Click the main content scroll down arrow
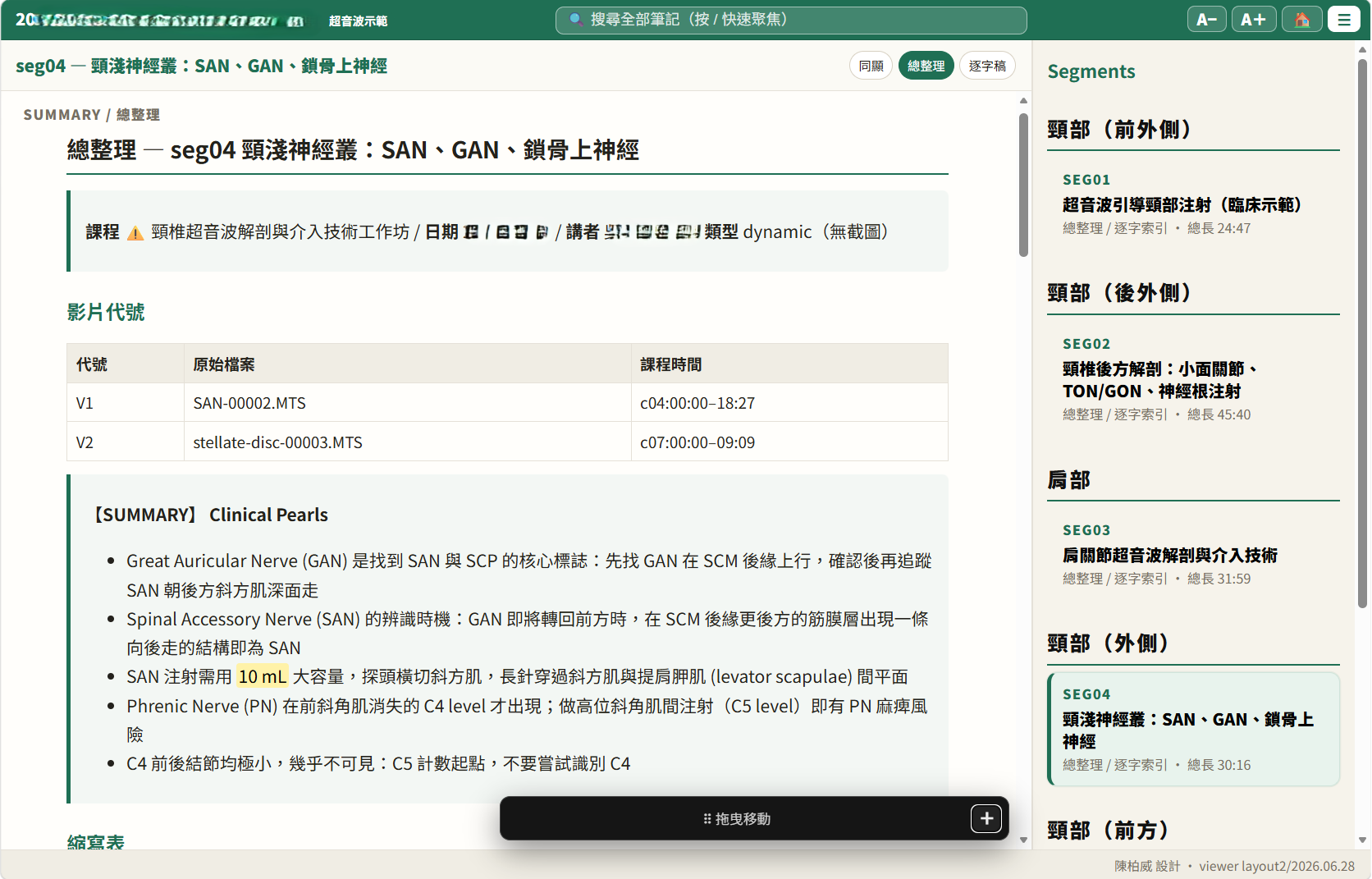 (1023, 840)
